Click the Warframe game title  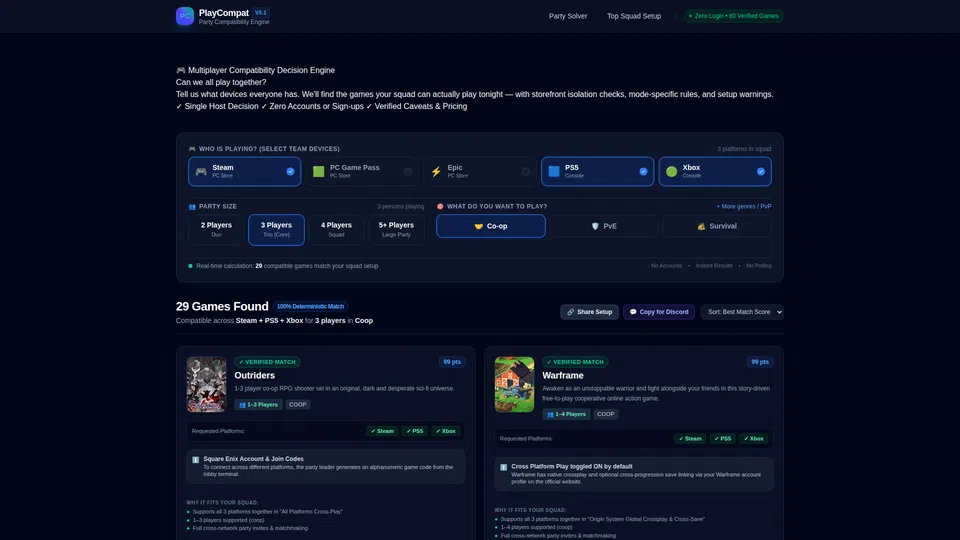(563, 375)
